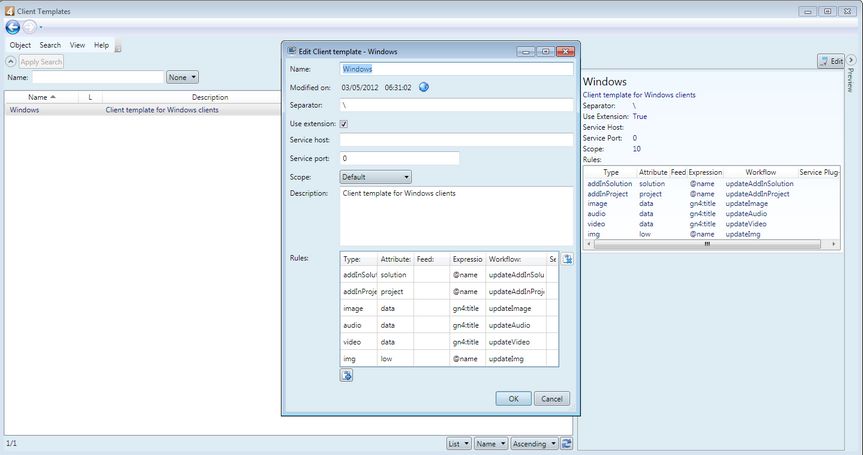This screenshot has height=455, width=863.
Task: Click updateAudio in the preview rules table
Action: click(x=746, y=213)
